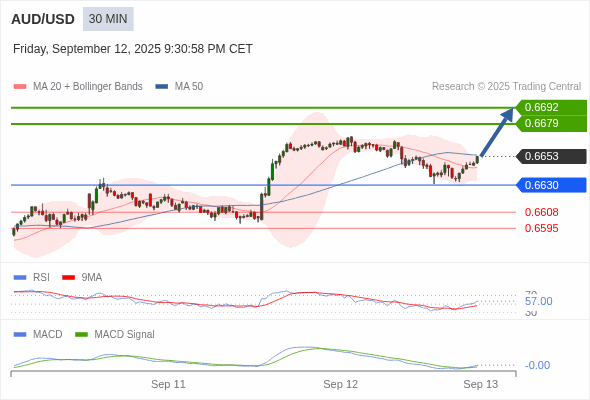Click the Sep 13 date axis label

[x=481, y=384]
